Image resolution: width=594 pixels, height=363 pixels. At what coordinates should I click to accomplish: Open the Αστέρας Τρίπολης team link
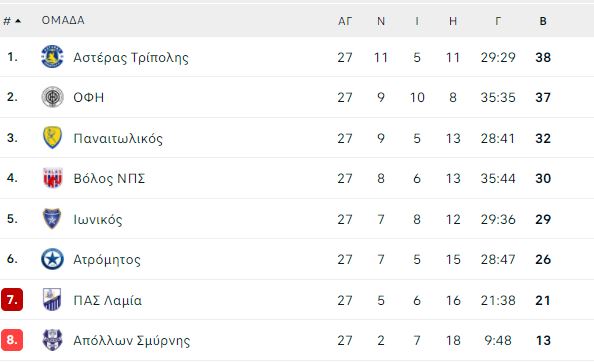[x=131, y=57]
